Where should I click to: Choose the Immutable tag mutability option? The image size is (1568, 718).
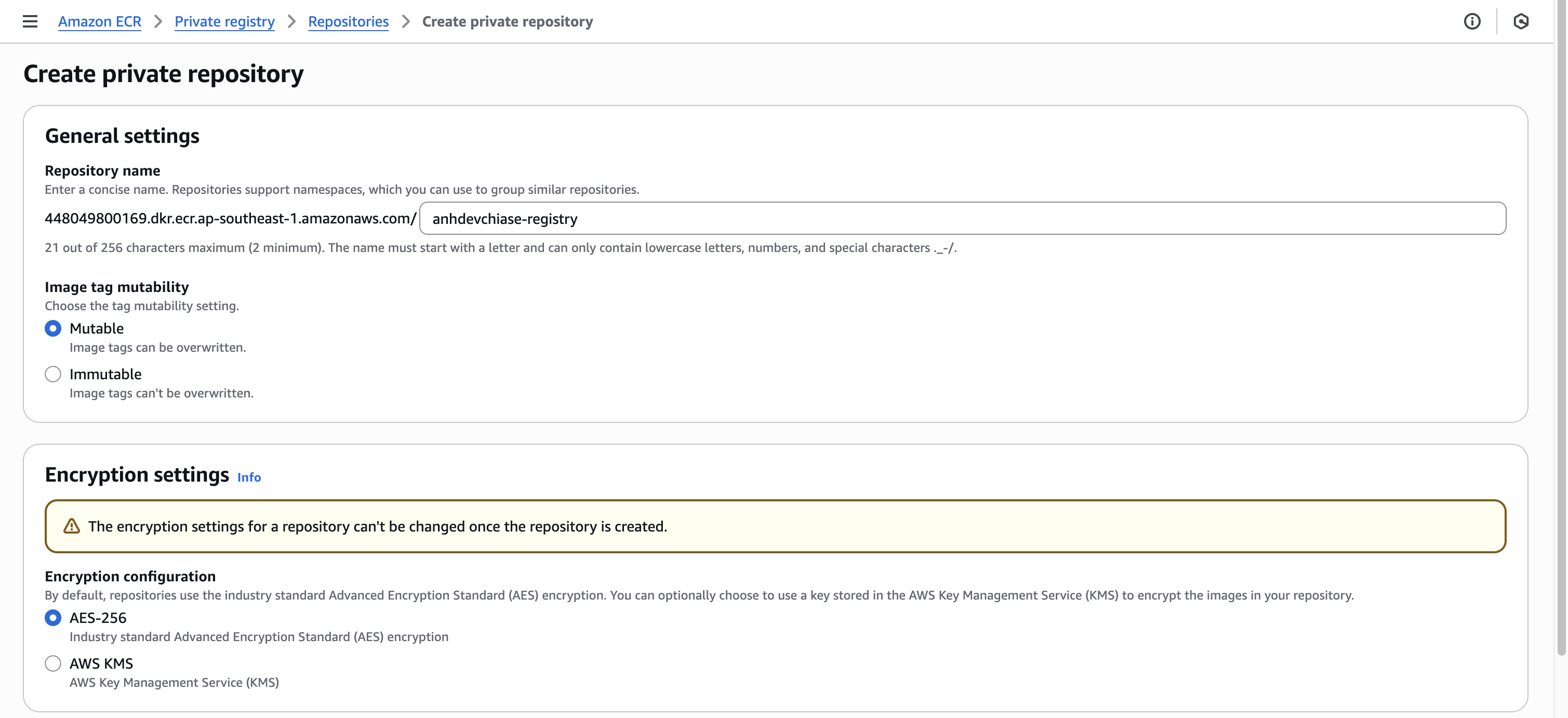click(x=53, y=374)
